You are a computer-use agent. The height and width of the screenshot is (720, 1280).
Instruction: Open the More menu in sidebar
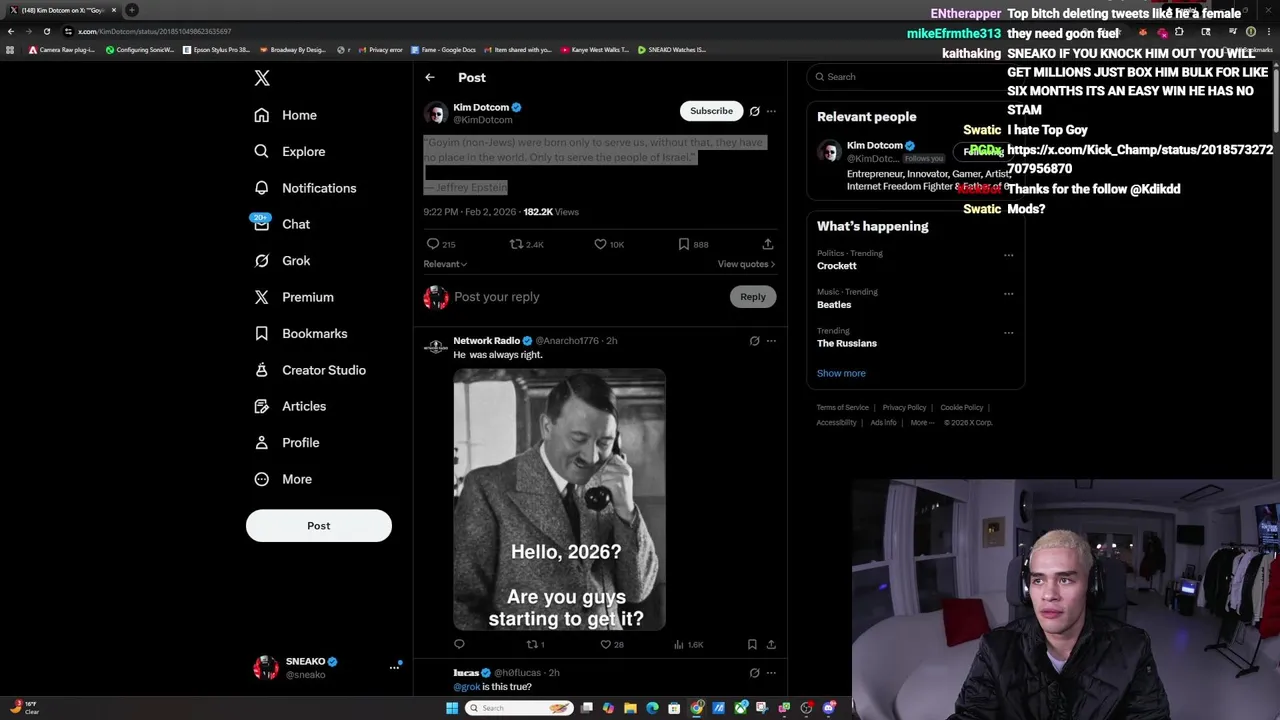pyautogui.click(x=283, y=479)
